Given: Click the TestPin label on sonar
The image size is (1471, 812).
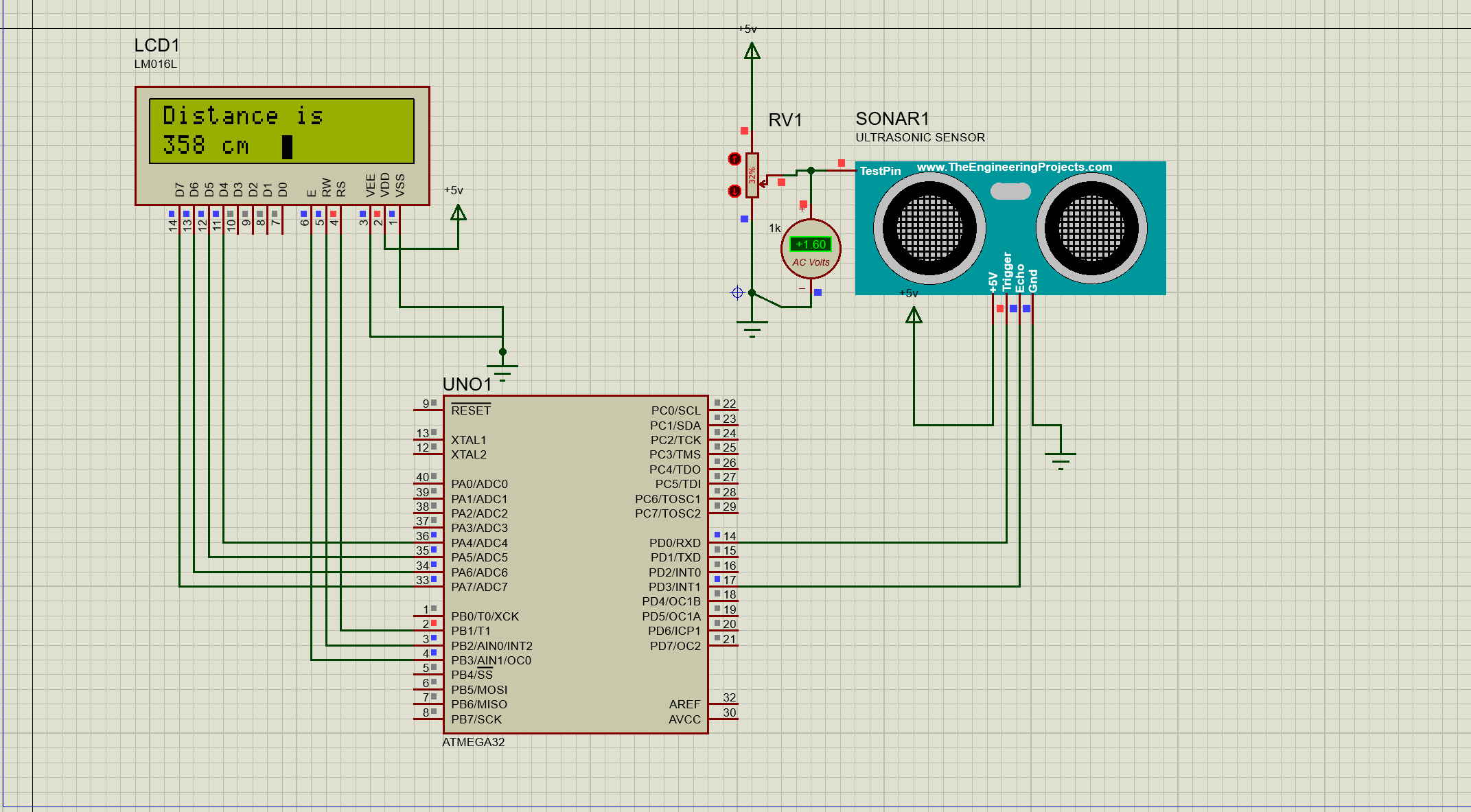Looking at the screenshot, I should point(880,171).
